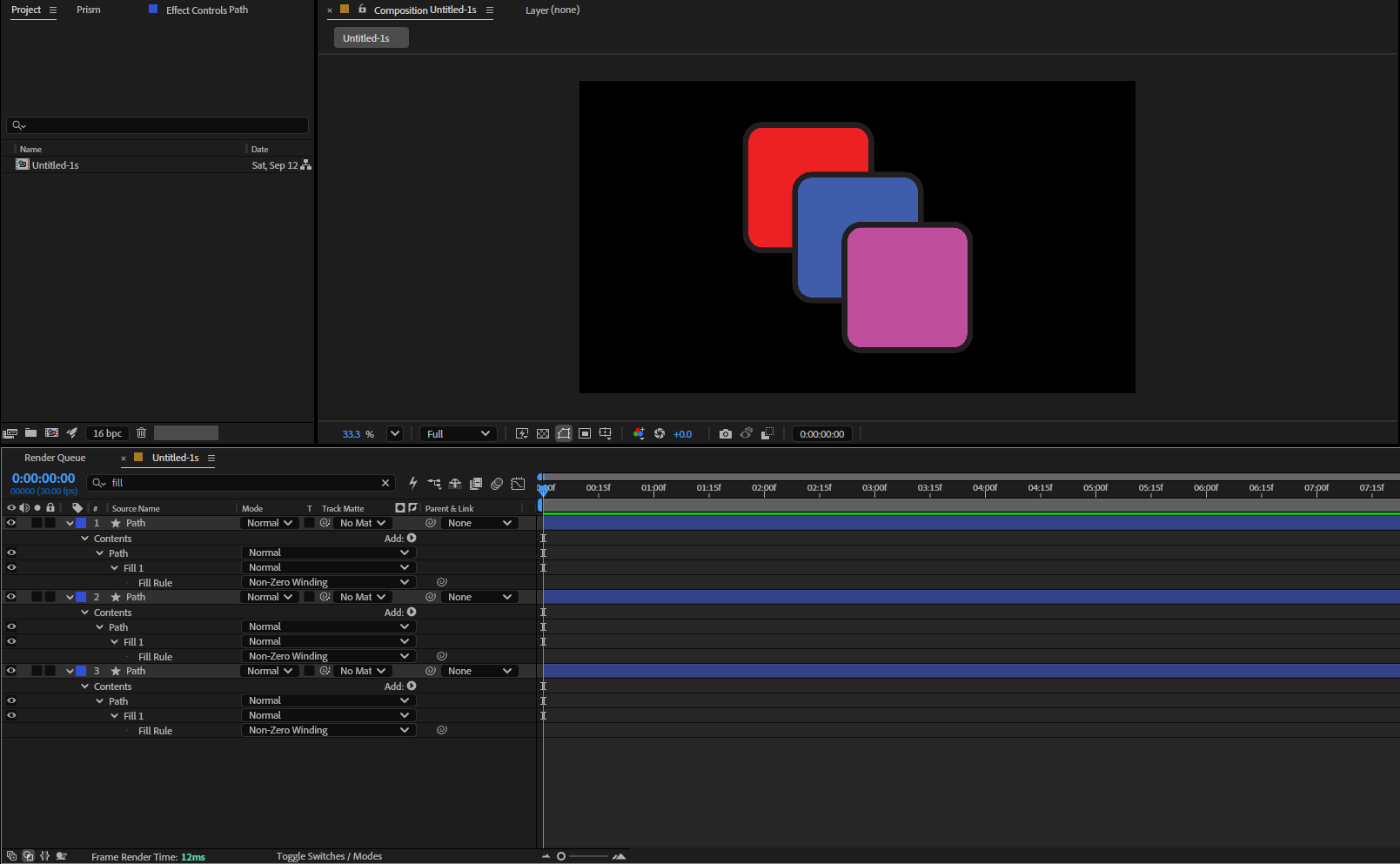The height and width of the screenshot is (864, 1400).
Task: Select the Project panel tab
Action: point(26,10)
